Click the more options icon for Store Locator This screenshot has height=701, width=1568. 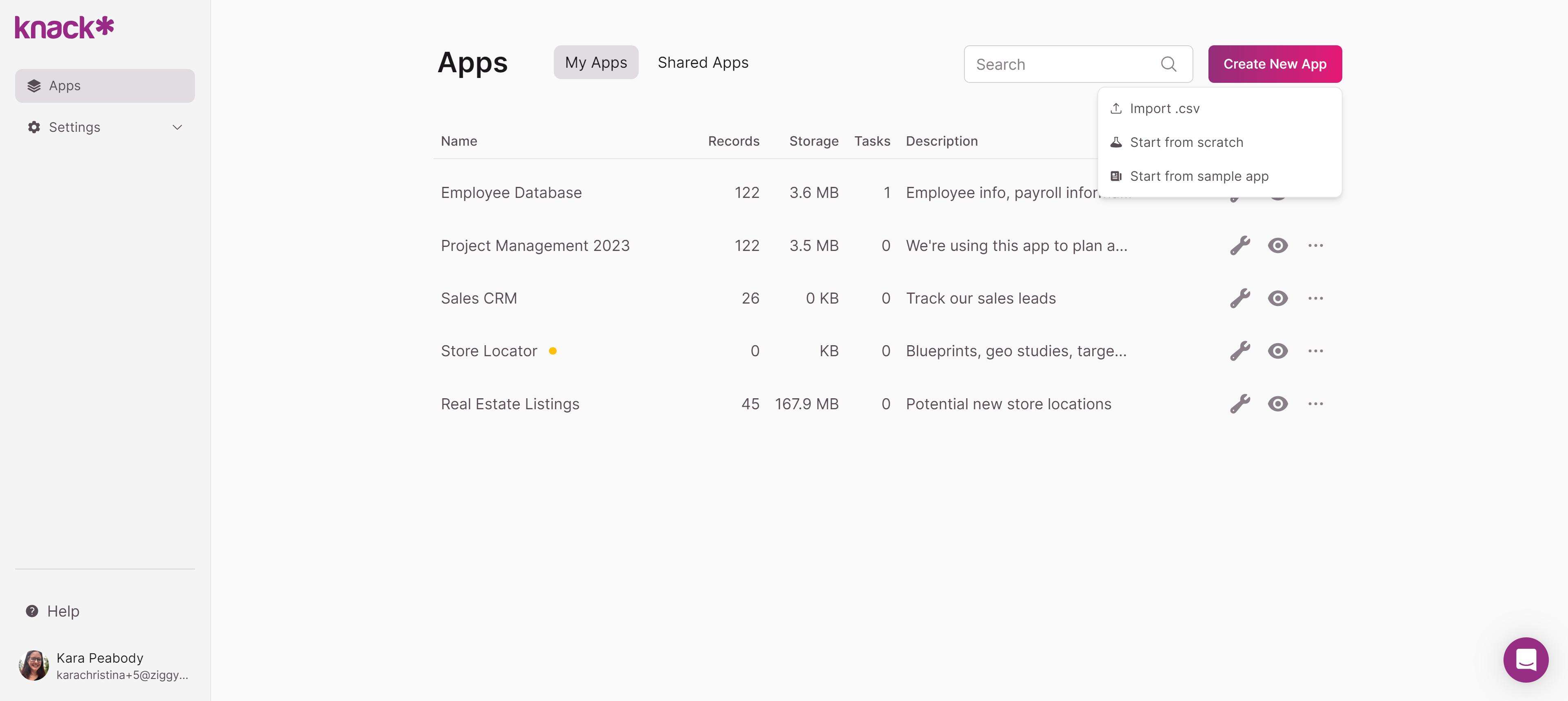click(1316, 350)
